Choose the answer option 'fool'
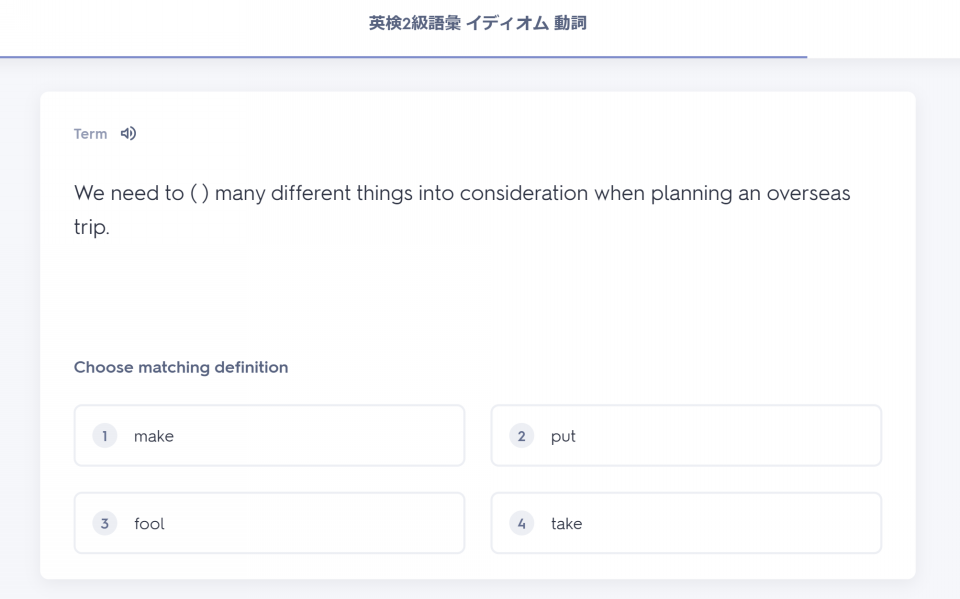Screen dimensions: 960x599 (x=269, y=523)
